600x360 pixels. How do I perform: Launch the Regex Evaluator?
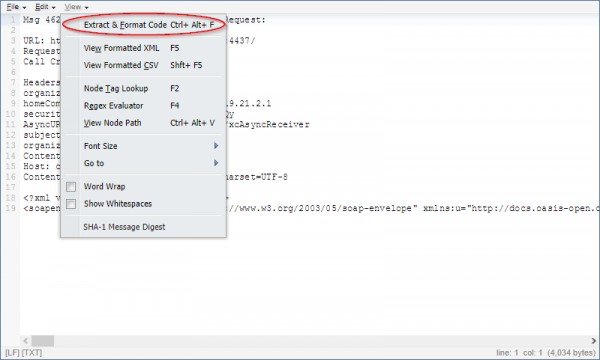coord(143,106)
